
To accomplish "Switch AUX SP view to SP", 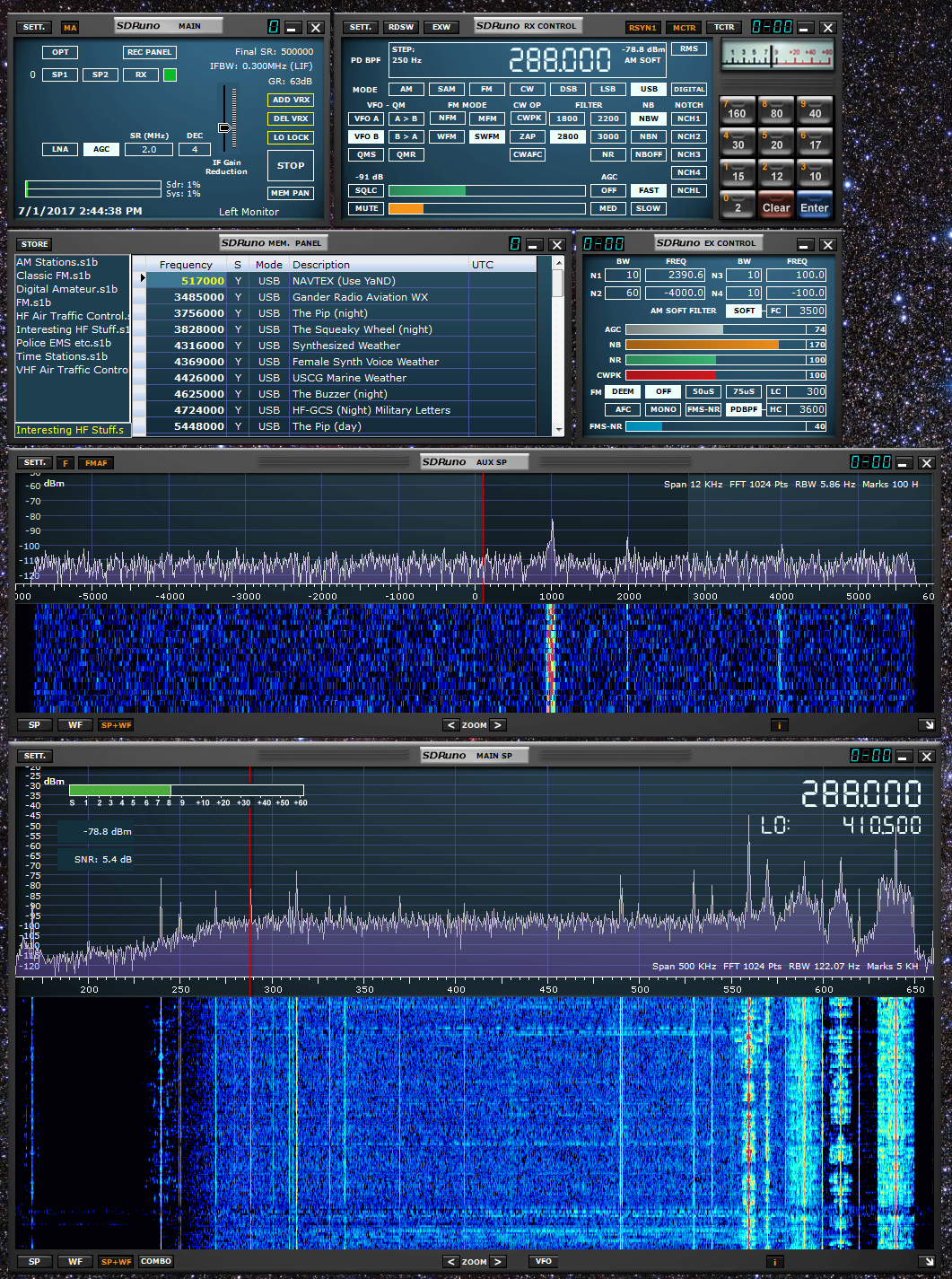I will tap(34, 725).
